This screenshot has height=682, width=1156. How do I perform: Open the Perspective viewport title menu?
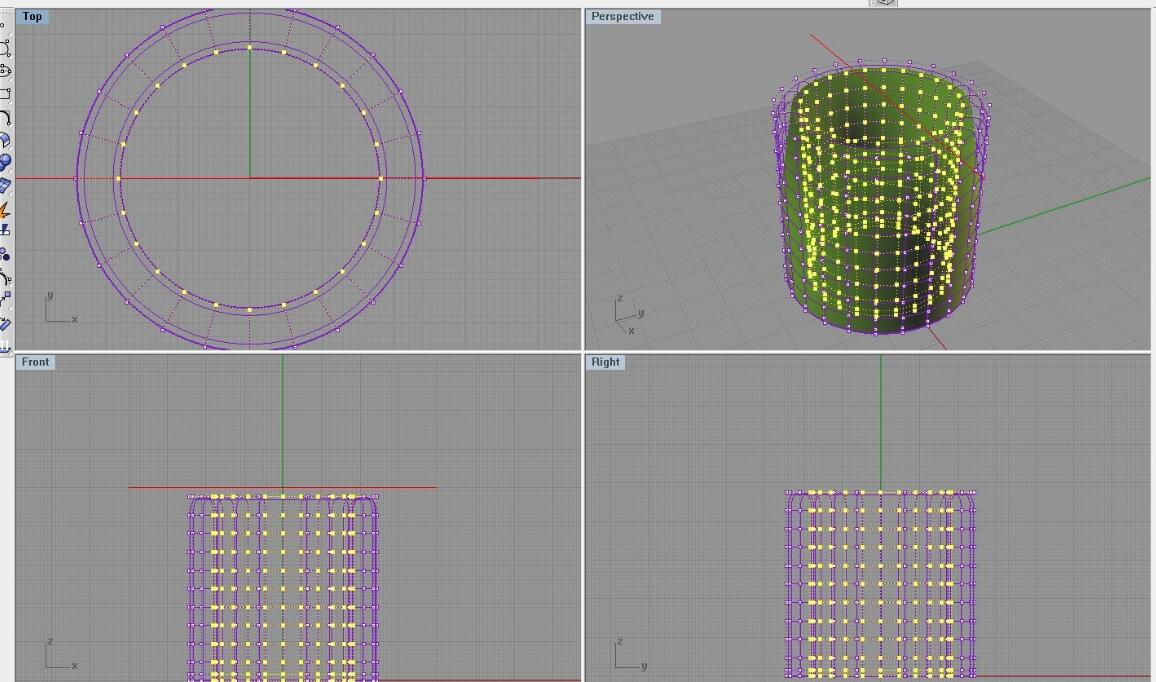coord(622,16)
